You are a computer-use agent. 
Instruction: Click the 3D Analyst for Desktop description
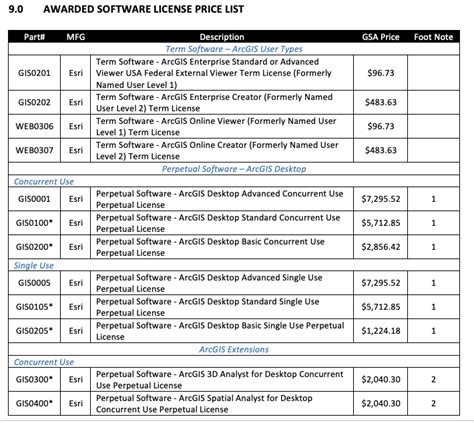click(x=220, y=380)
